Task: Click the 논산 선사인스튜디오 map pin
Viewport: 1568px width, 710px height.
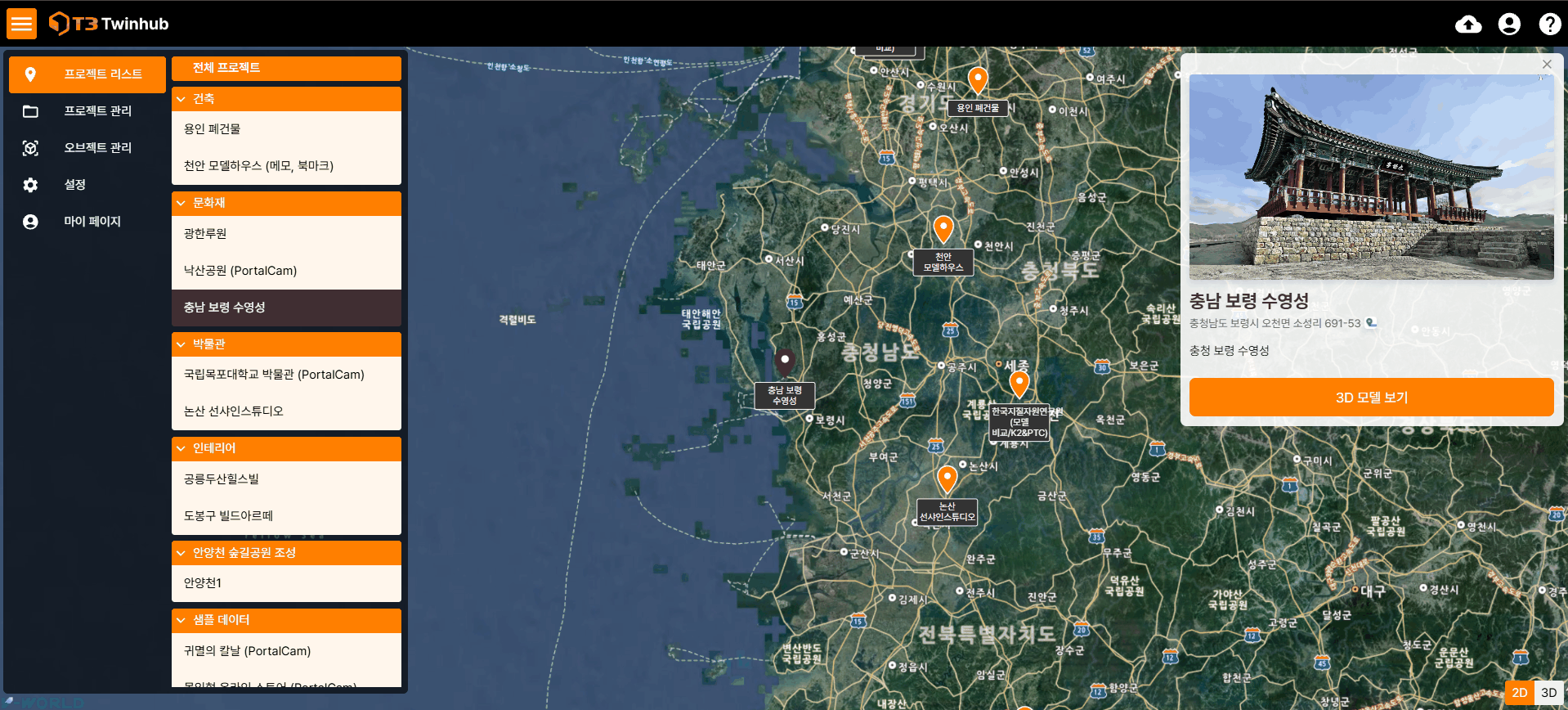Action: [947, 479]
